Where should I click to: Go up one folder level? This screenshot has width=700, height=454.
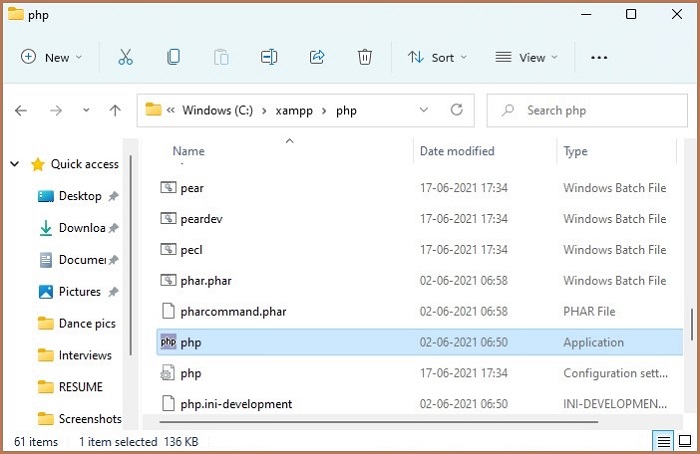(115, 110)
